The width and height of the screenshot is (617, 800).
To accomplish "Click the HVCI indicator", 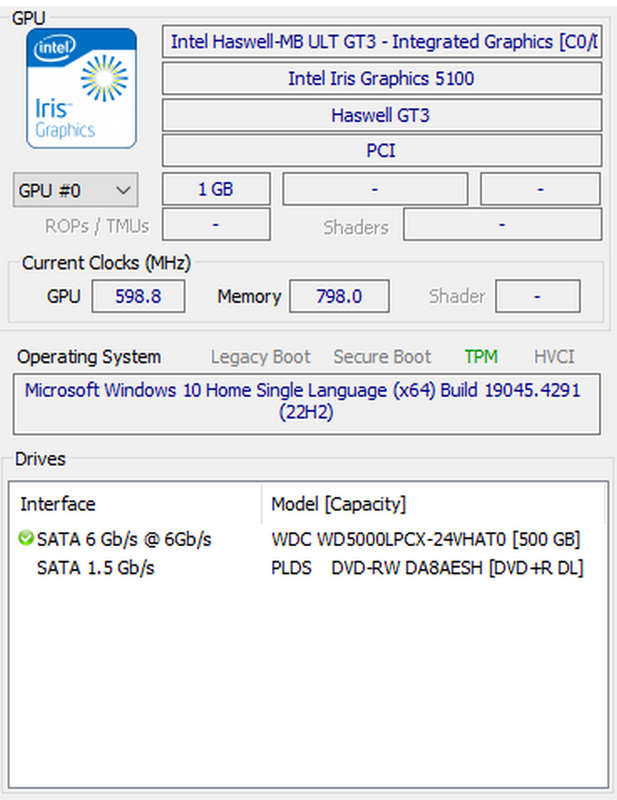I will coord(554,357).
